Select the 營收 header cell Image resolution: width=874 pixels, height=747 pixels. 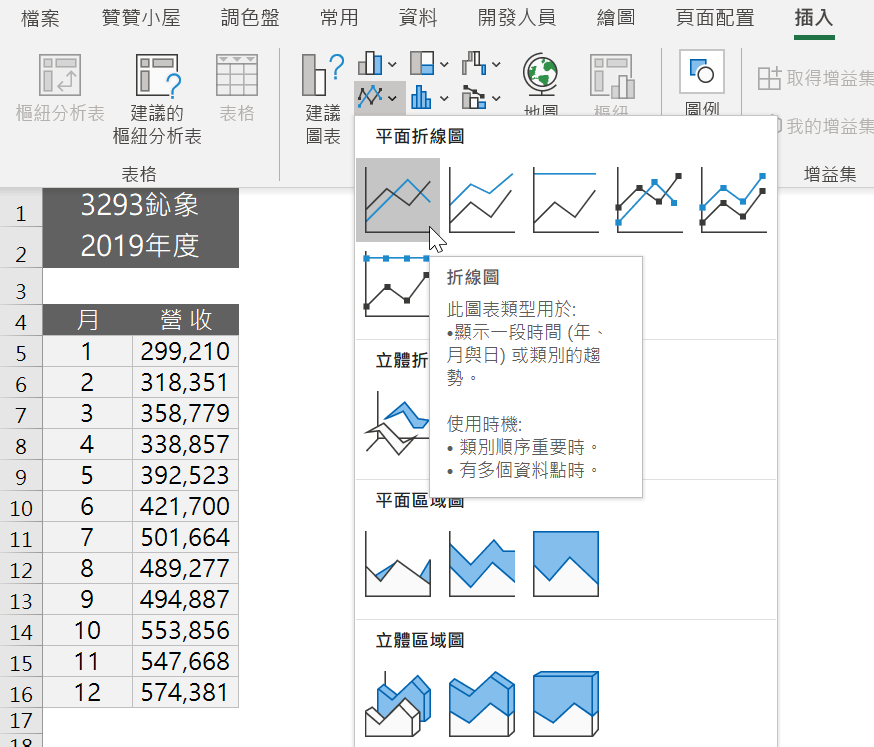click(x=186, y=320)
